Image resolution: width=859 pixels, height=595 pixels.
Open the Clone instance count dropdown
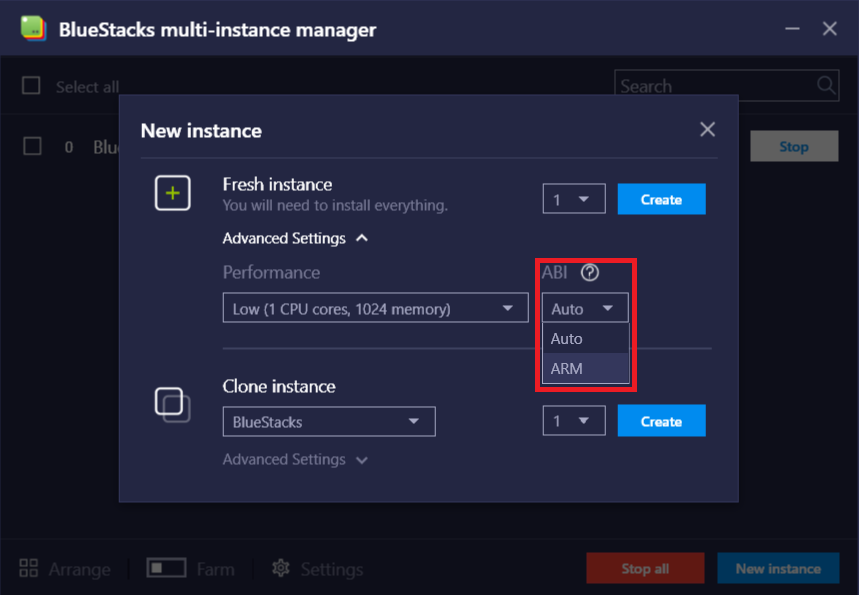click(574, 421)
